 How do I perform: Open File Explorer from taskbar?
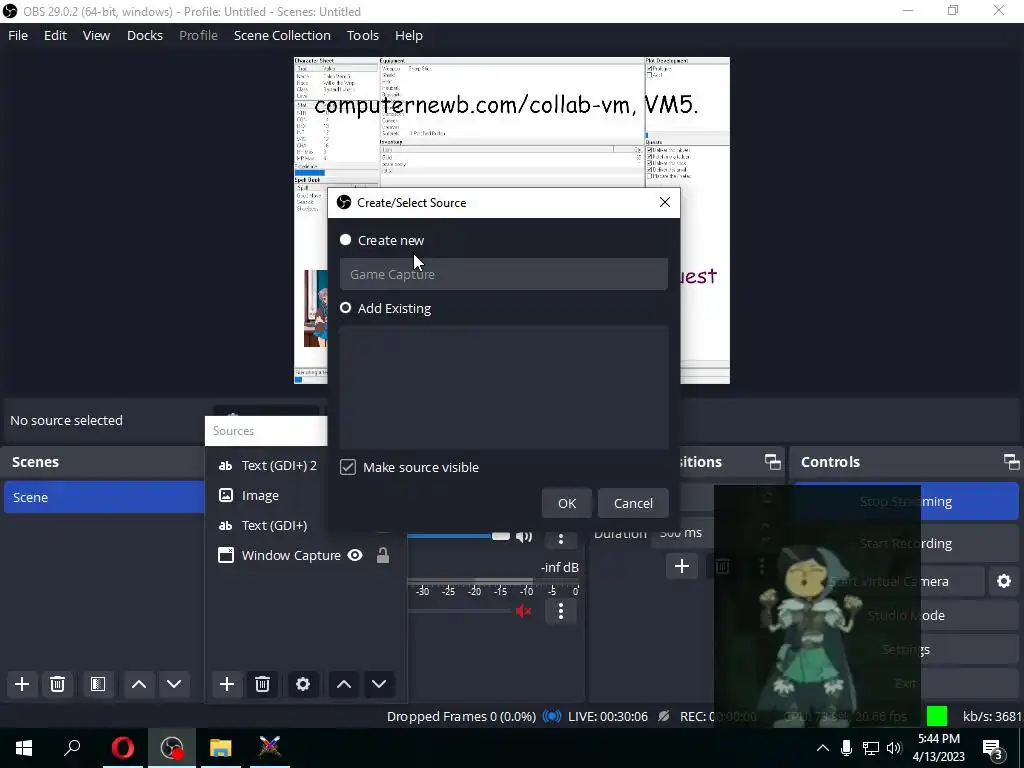pyautogui.click(x=221, y=747)
